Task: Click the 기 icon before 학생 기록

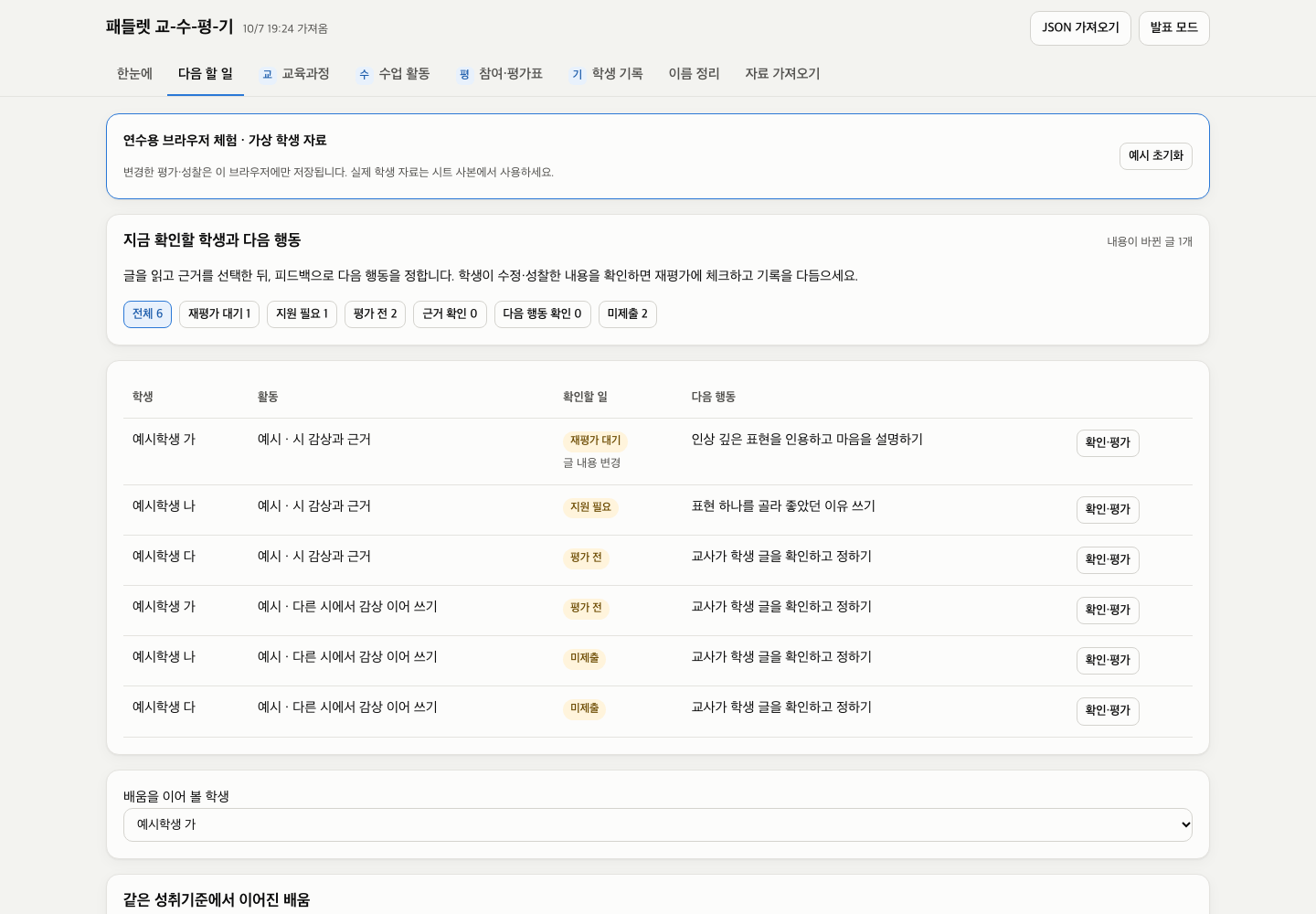Action: [577, 74]
